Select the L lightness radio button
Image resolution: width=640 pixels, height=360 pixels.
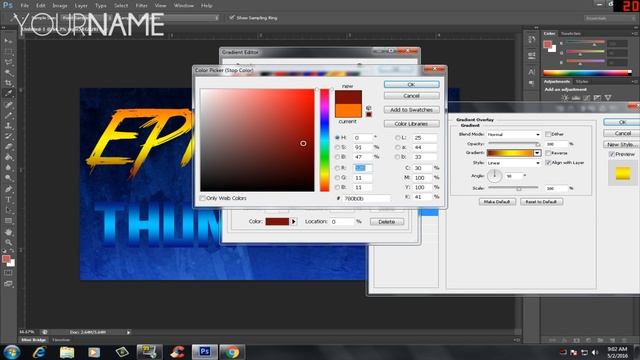click(398, 138)
